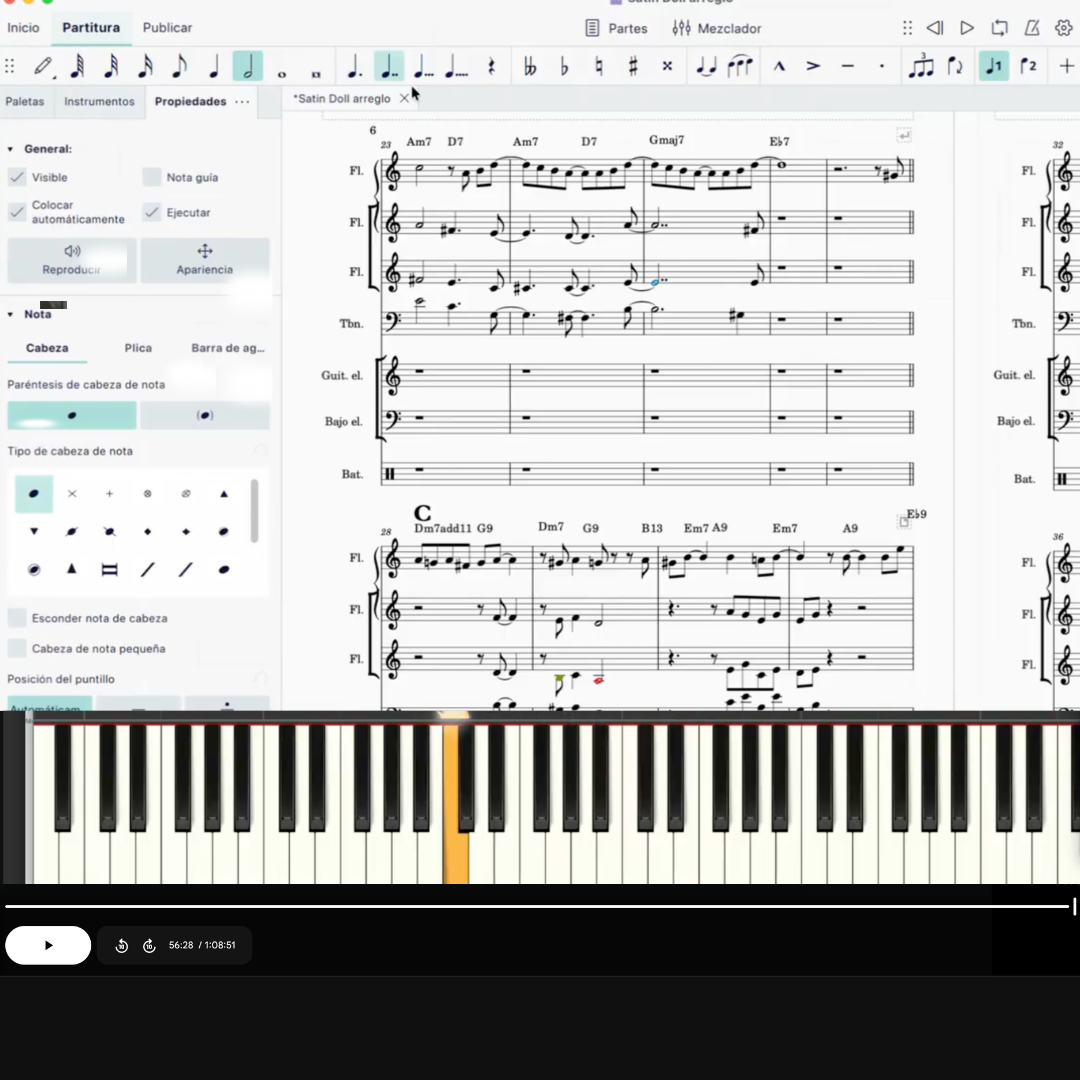The height and width of the screenshot is (1080, 1080).
Task: Insert a rest from toolbar
Action: [x=491, y=66]
